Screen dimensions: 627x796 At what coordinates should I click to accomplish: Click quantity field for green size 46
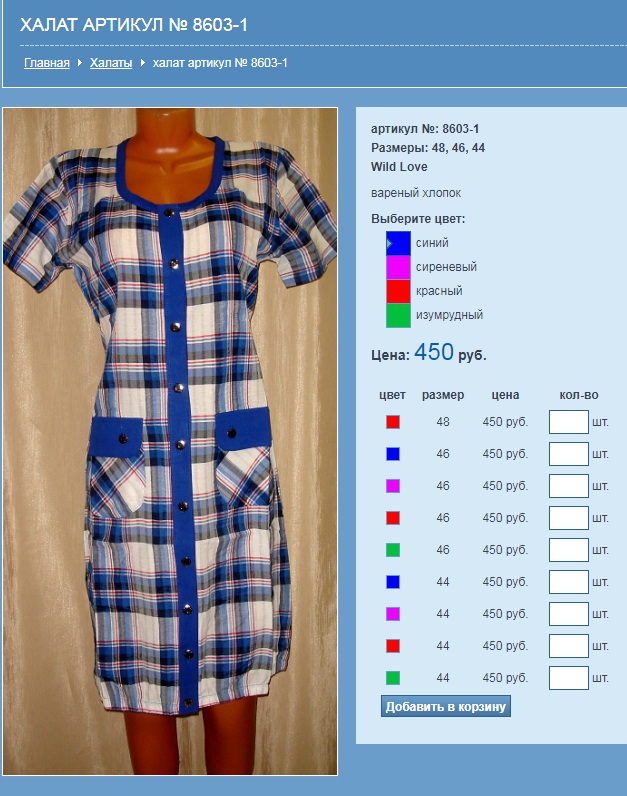point(569,550)
